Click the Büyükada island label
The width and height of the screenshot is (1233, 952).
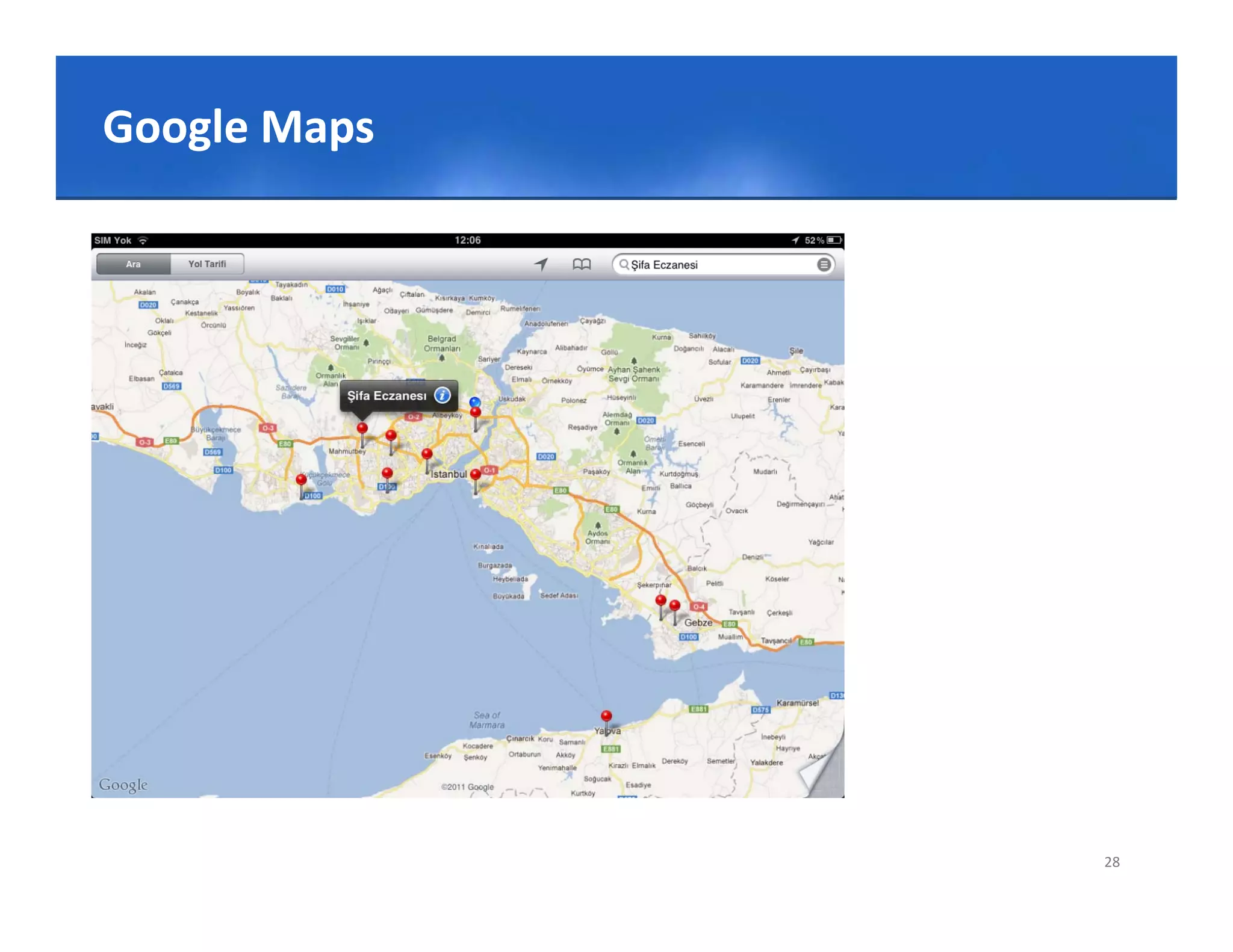508,596
